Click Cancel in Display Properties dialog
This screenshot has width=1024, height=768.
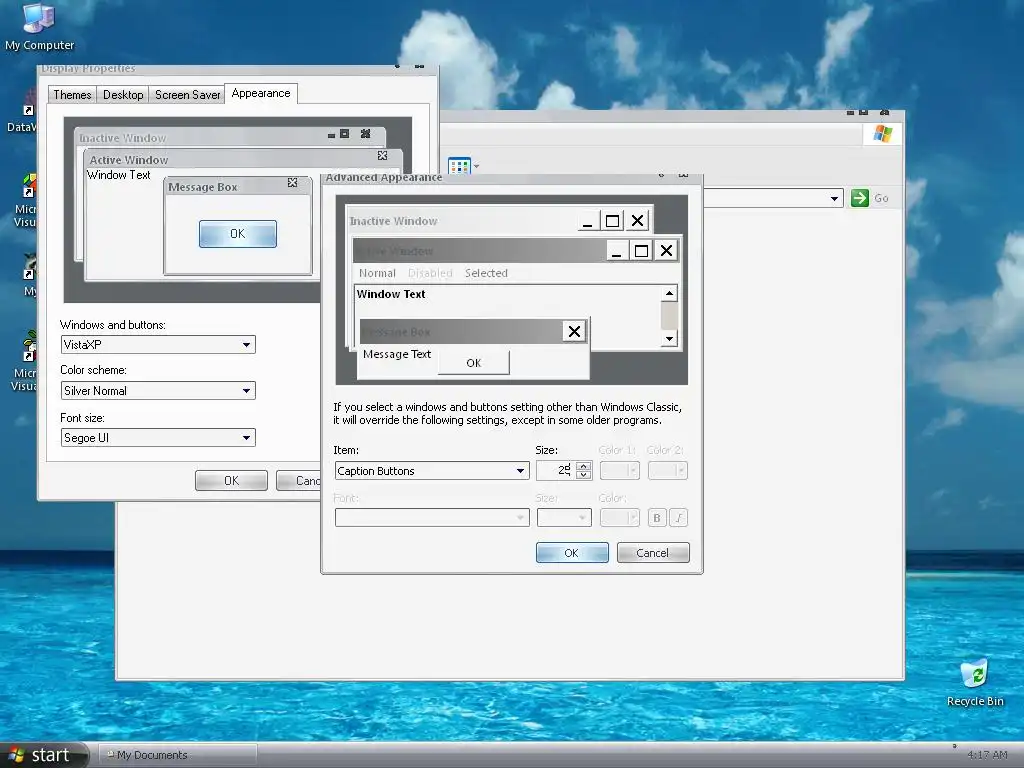300,481
